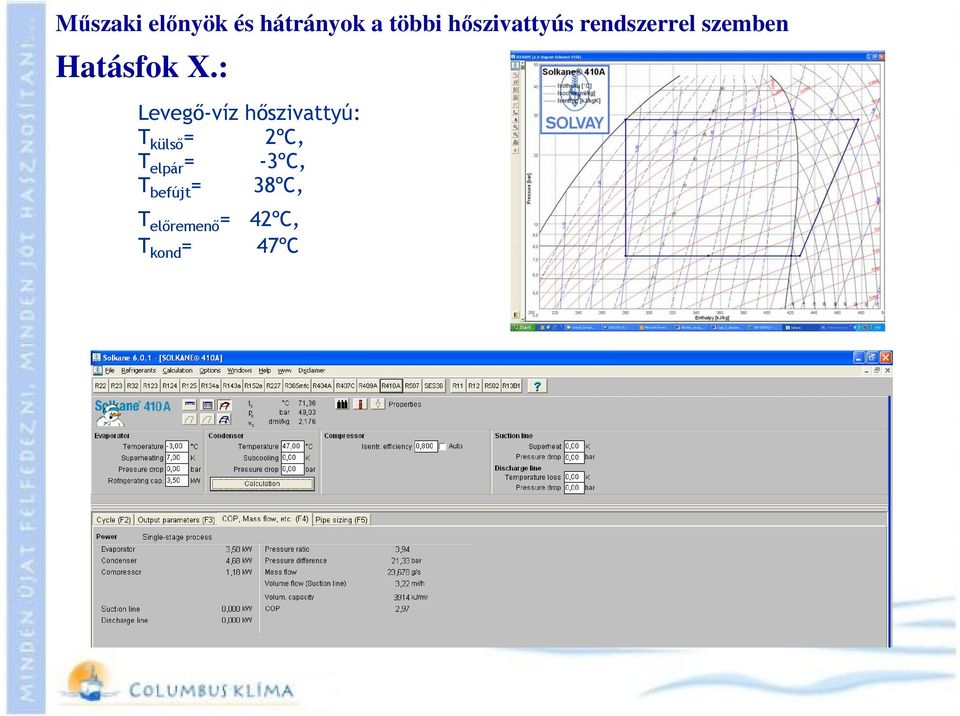Switch to the Output parameters (F3) tab
The image size is (960, 716).
click(x=176, y=519)
